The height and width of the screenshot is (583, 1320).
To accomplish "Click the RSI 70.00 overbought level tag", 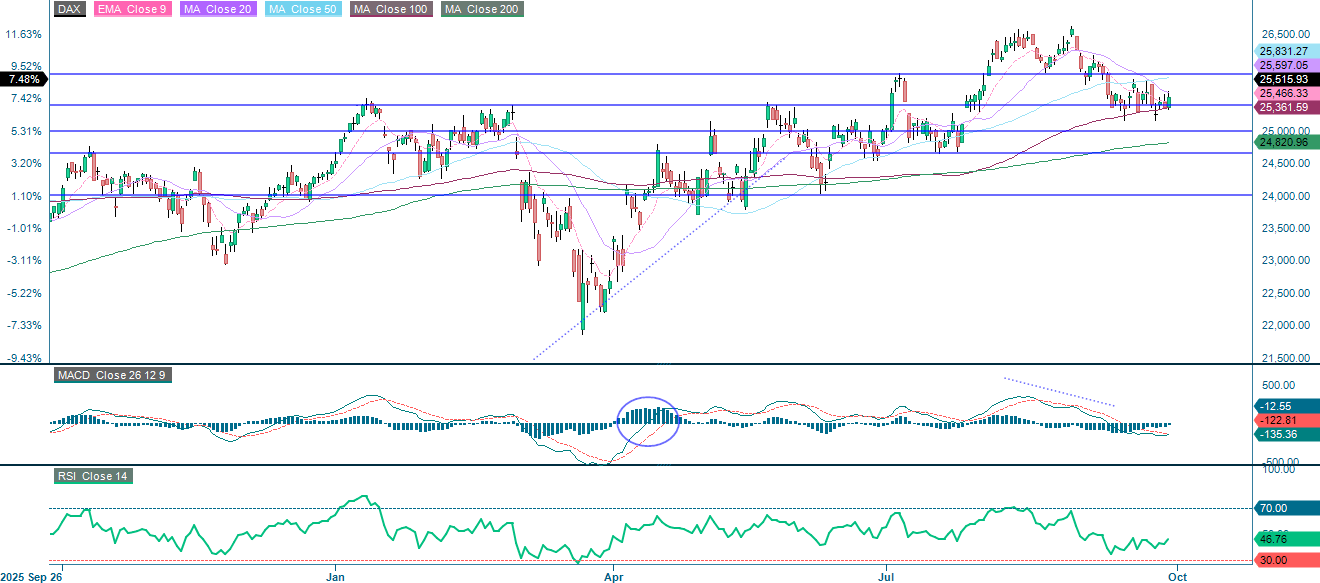I will click(x=1286, y=508).
